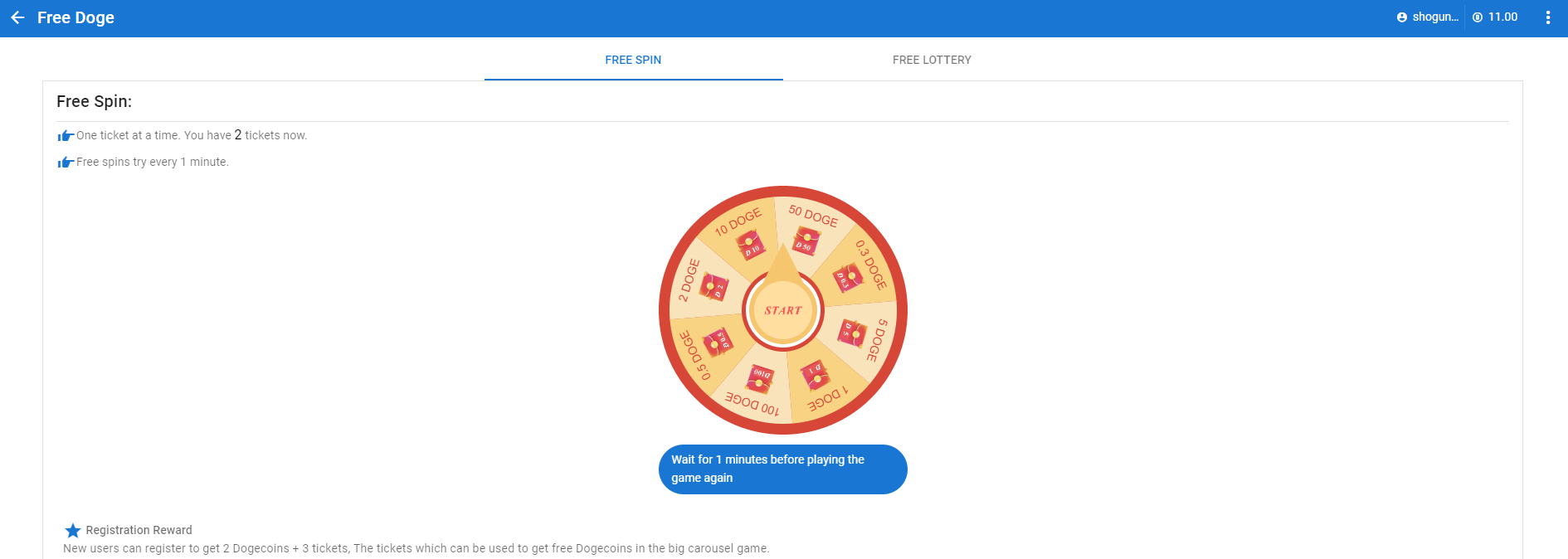
Task: Start the wheel with the START button
Action: coord(783,310)
